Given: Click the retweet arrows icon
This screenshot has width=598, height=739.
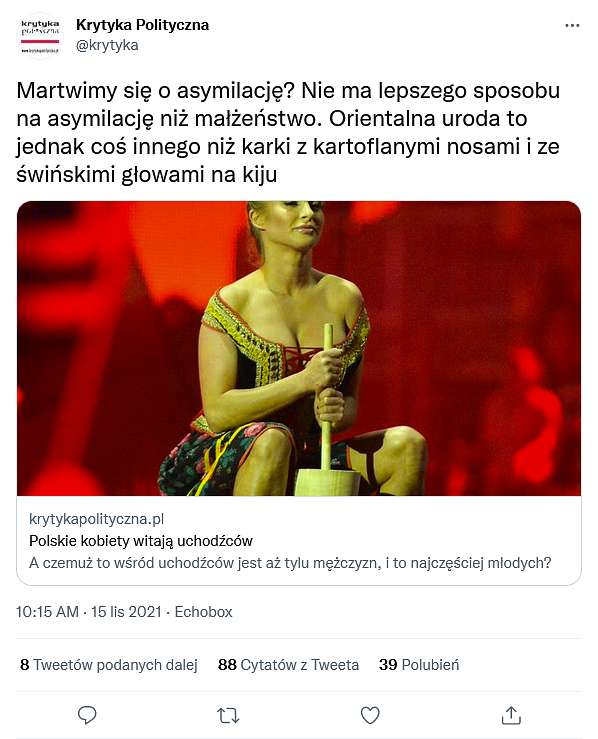Looking at the screenshot, I should [x=228, y=715].
